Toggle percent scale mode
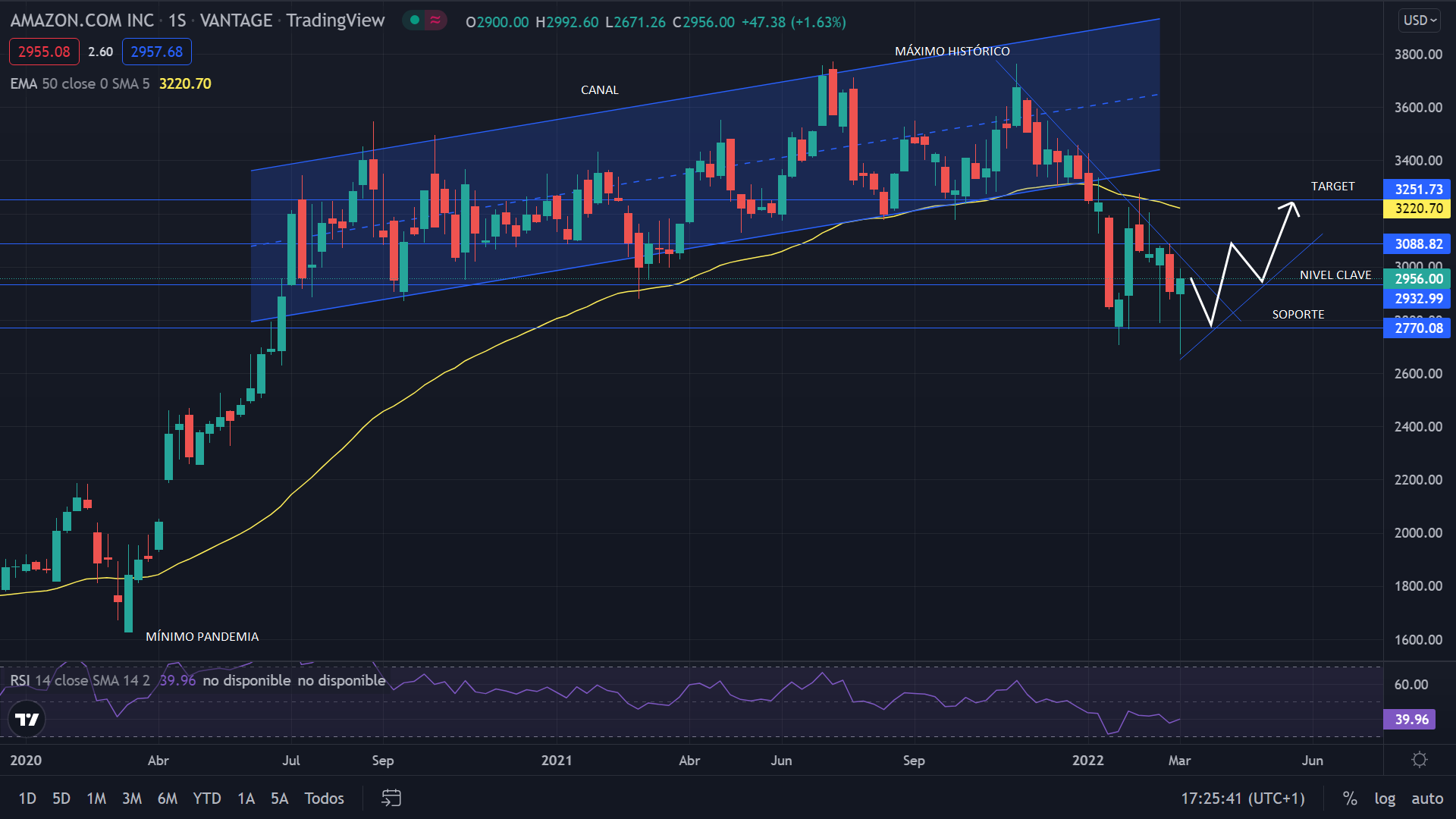Screen dimensions: 1456x819 pos(1350,798)
